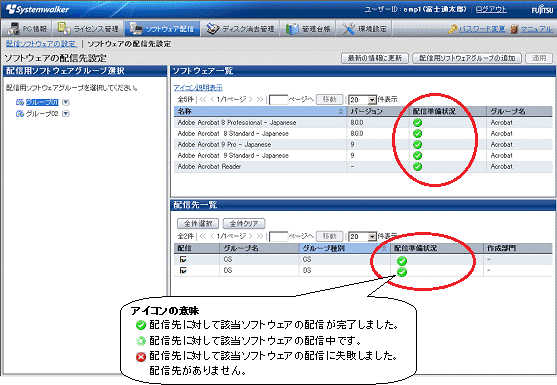Click status icon for Adobe Acrobat Reader
Image resolution: width=557 pixels, height=385 pixels.
[x=417, y=166]
